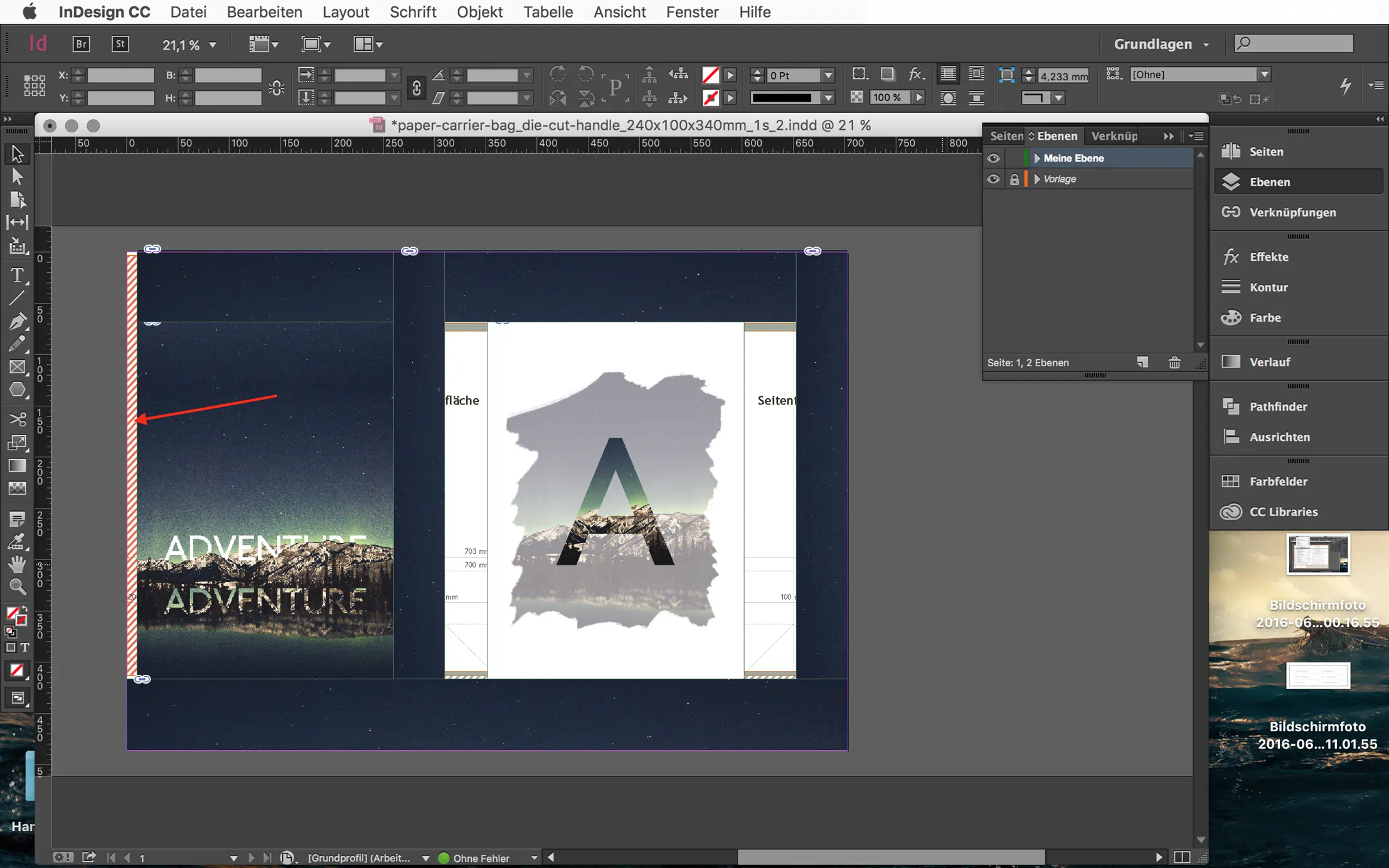Viewport: 1389px width, 868px height.
Task: Delete selected layer with trash icon
Action: pos(1174,363)
